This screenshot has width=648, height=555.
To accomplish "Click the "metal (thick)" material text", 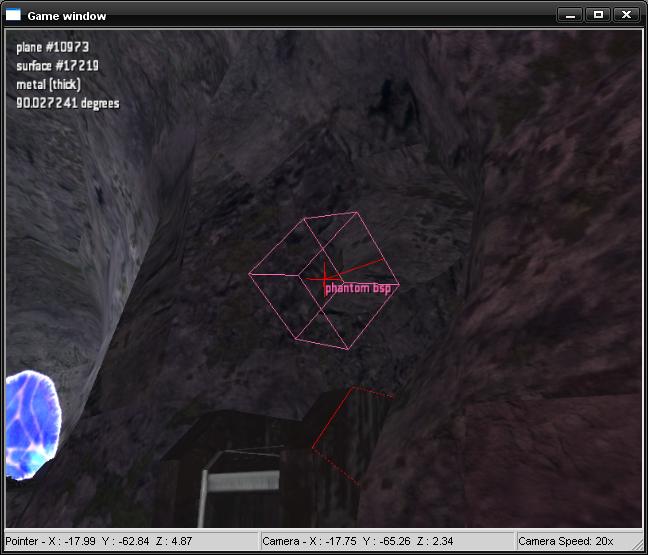I will tap(48, 84).
